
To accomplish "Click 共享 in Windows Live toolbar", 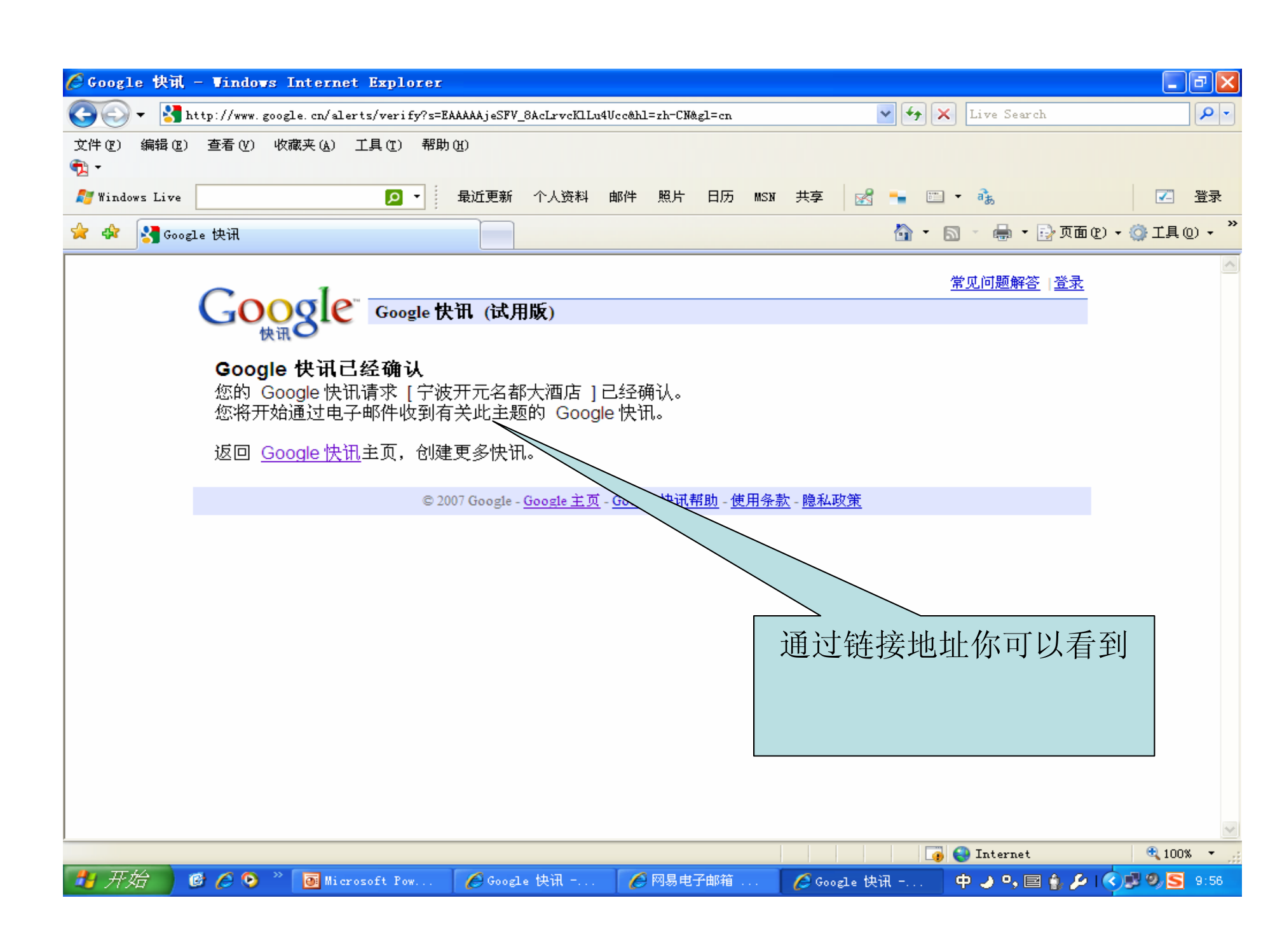I will [809, 197].
